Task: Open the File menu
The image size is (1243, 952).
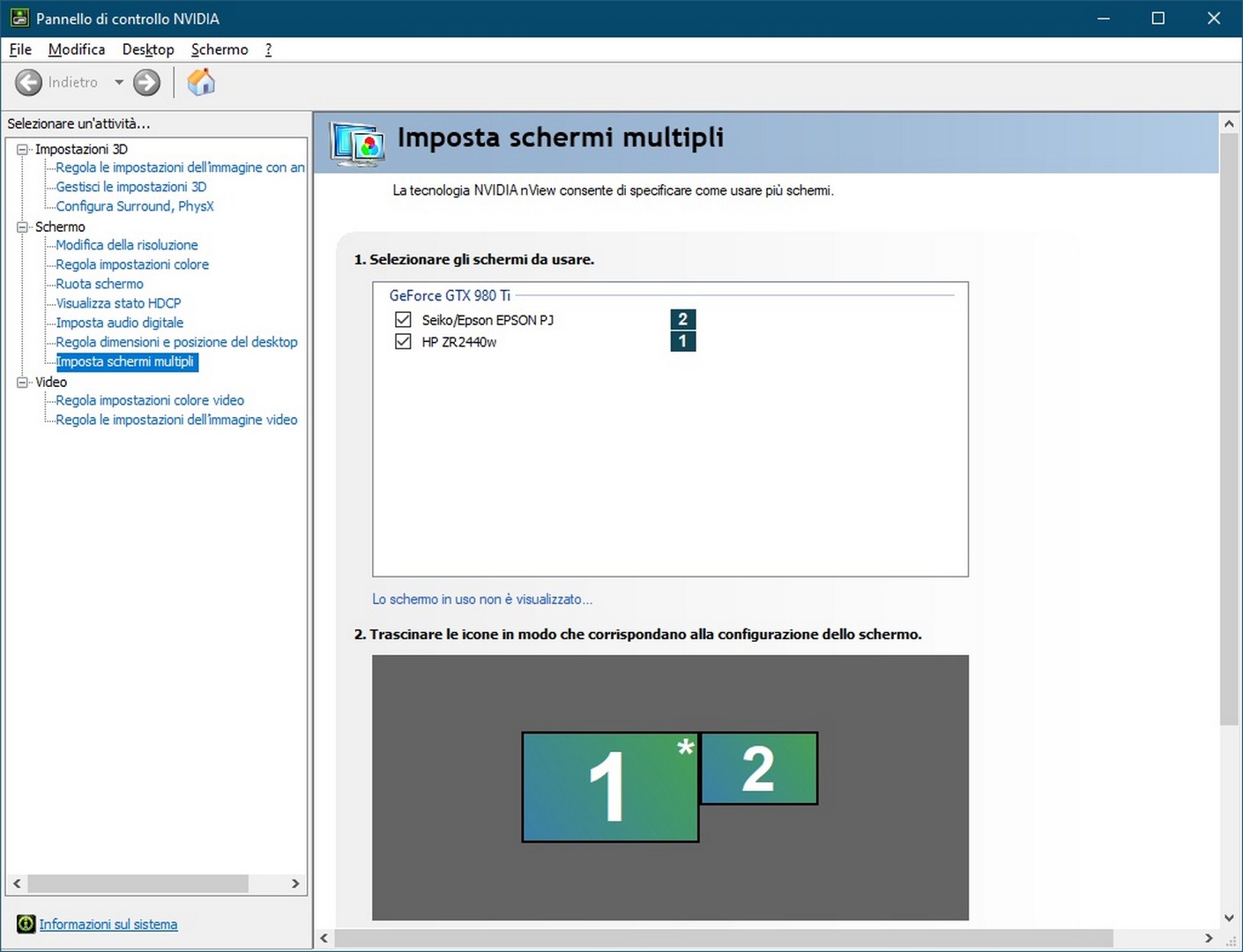Action: (20, 49)
